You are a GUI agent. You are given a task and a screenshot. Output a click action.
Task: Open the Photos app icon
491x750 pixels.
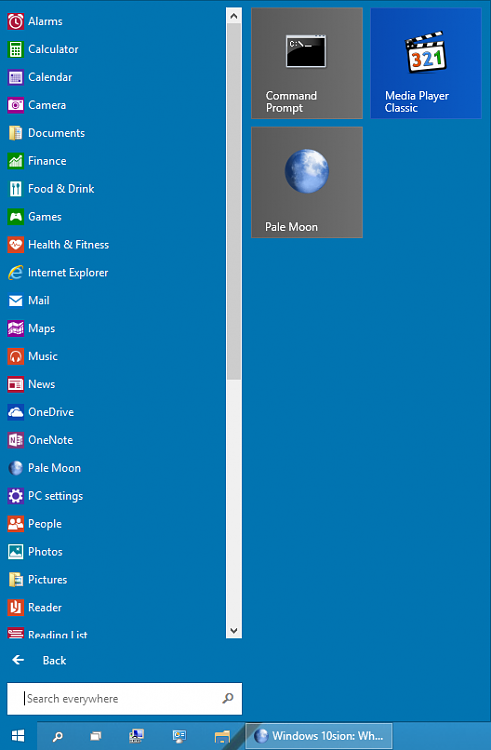[x=15, y=551]
